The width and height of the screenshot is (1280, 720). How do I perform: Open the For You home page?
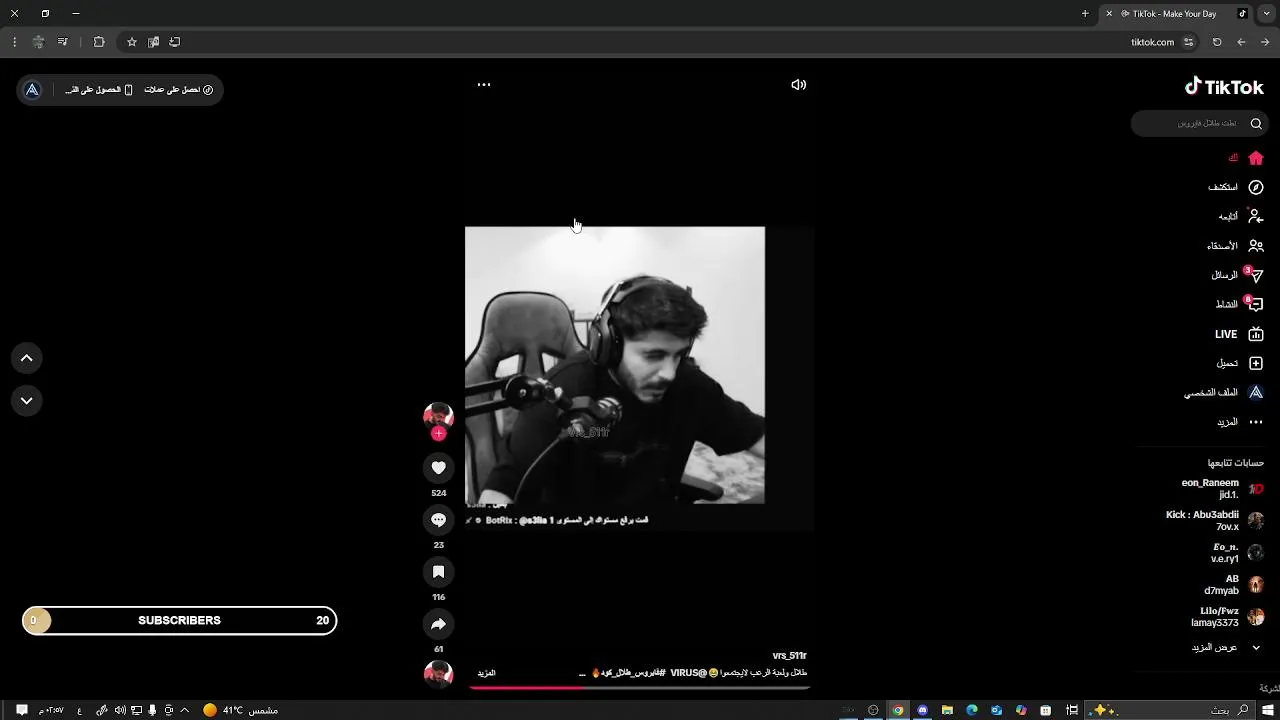1246,158
